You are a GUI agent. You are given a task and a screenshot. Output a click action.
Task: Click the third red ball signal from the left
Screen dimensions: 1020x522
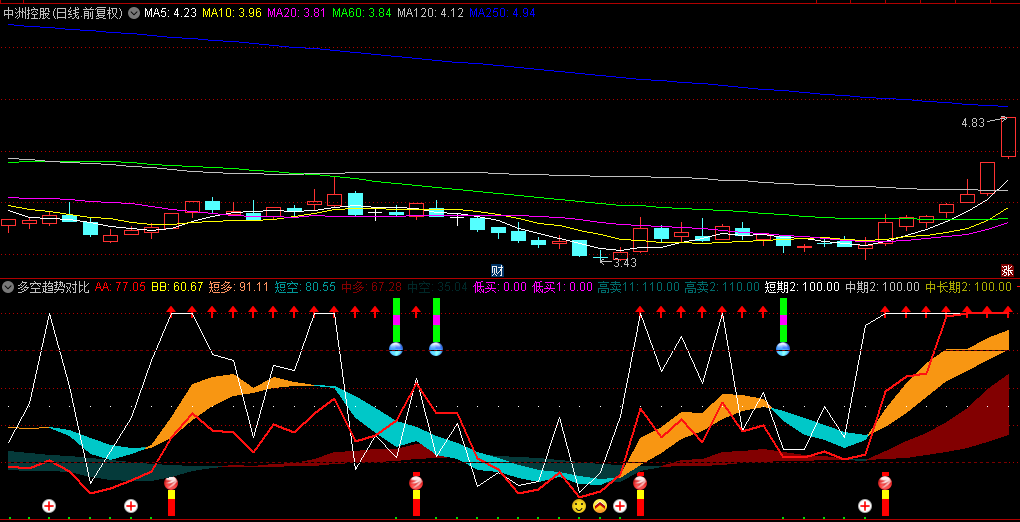(640, 483)
